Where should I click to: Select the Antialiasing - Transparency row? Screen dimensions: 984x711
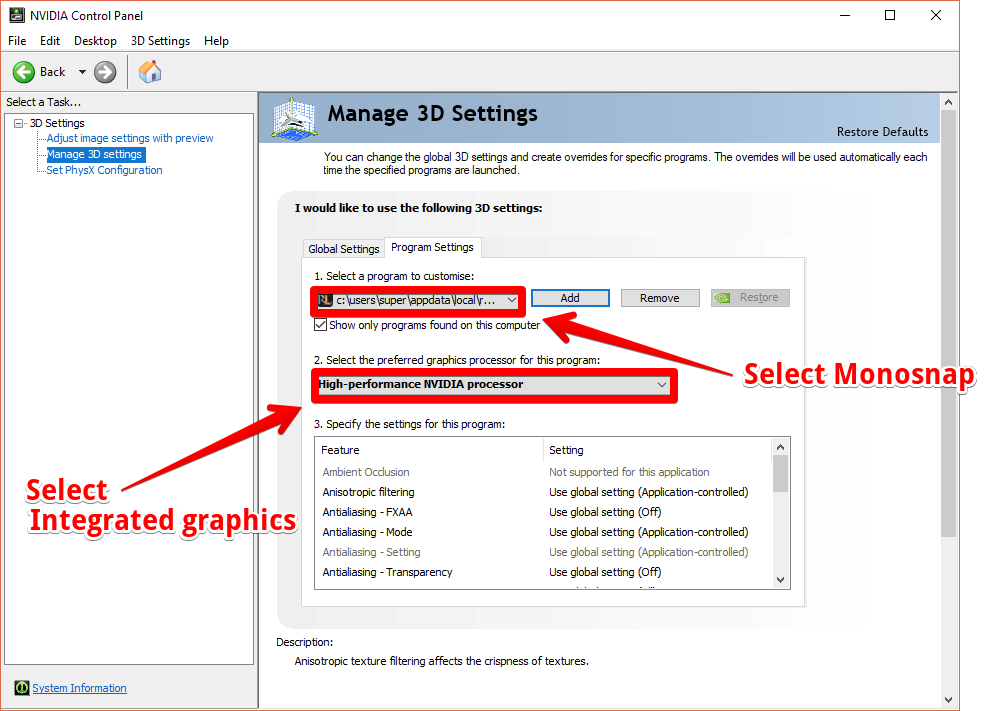[543, 572]
